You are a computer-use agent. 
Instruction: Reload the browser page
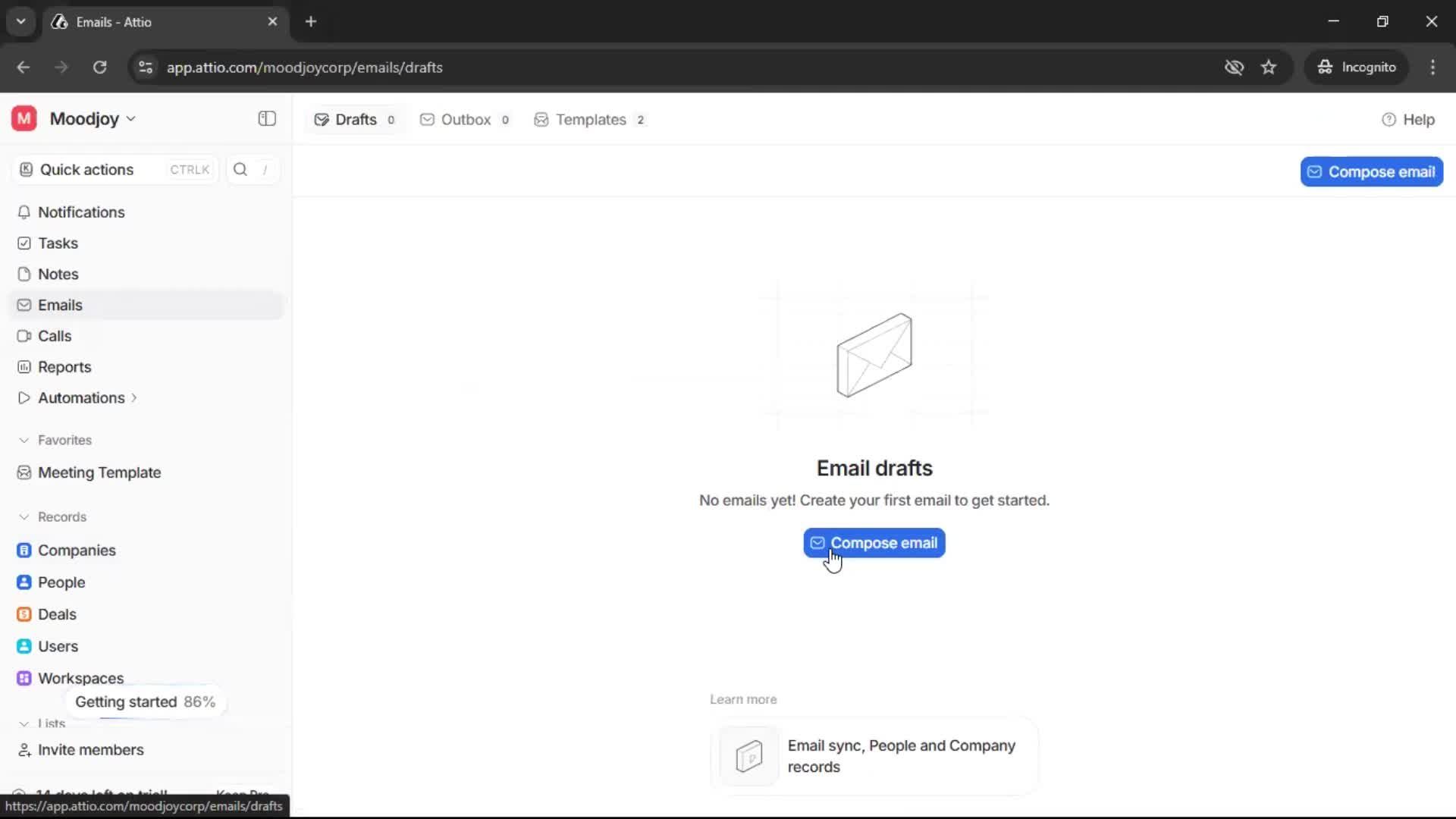coord(99,67)
